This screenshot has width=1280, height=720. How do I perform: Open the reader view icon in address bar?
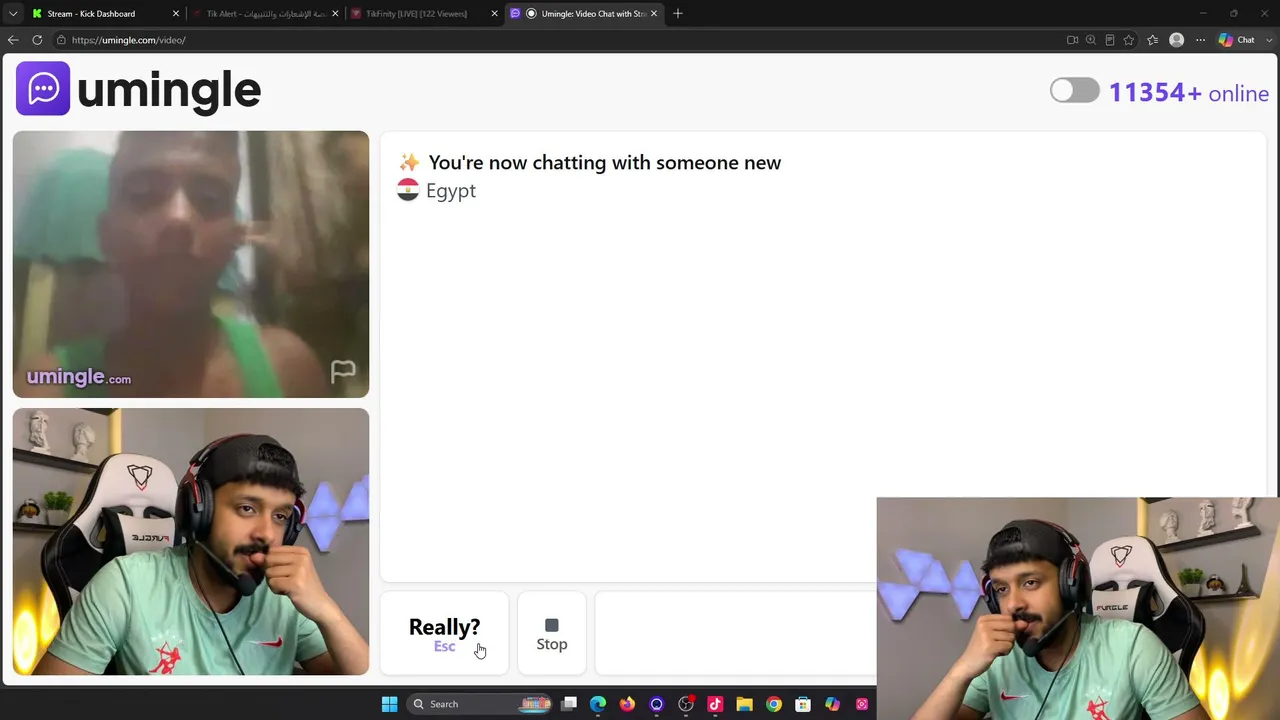(1110, 40)
